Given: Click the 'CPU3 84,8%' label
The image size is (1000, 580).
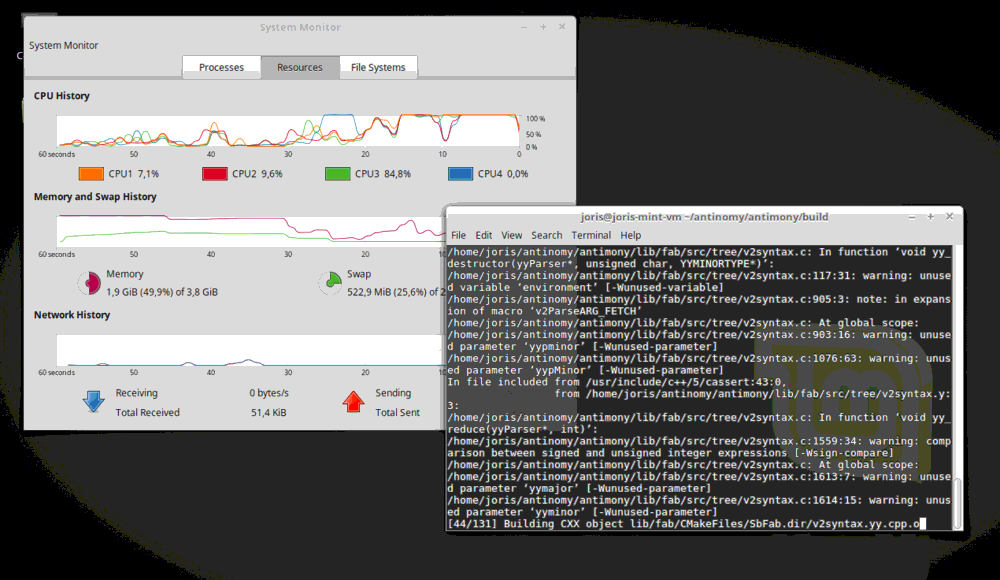Looking at the screenshot, I should [x=383, y=174].
